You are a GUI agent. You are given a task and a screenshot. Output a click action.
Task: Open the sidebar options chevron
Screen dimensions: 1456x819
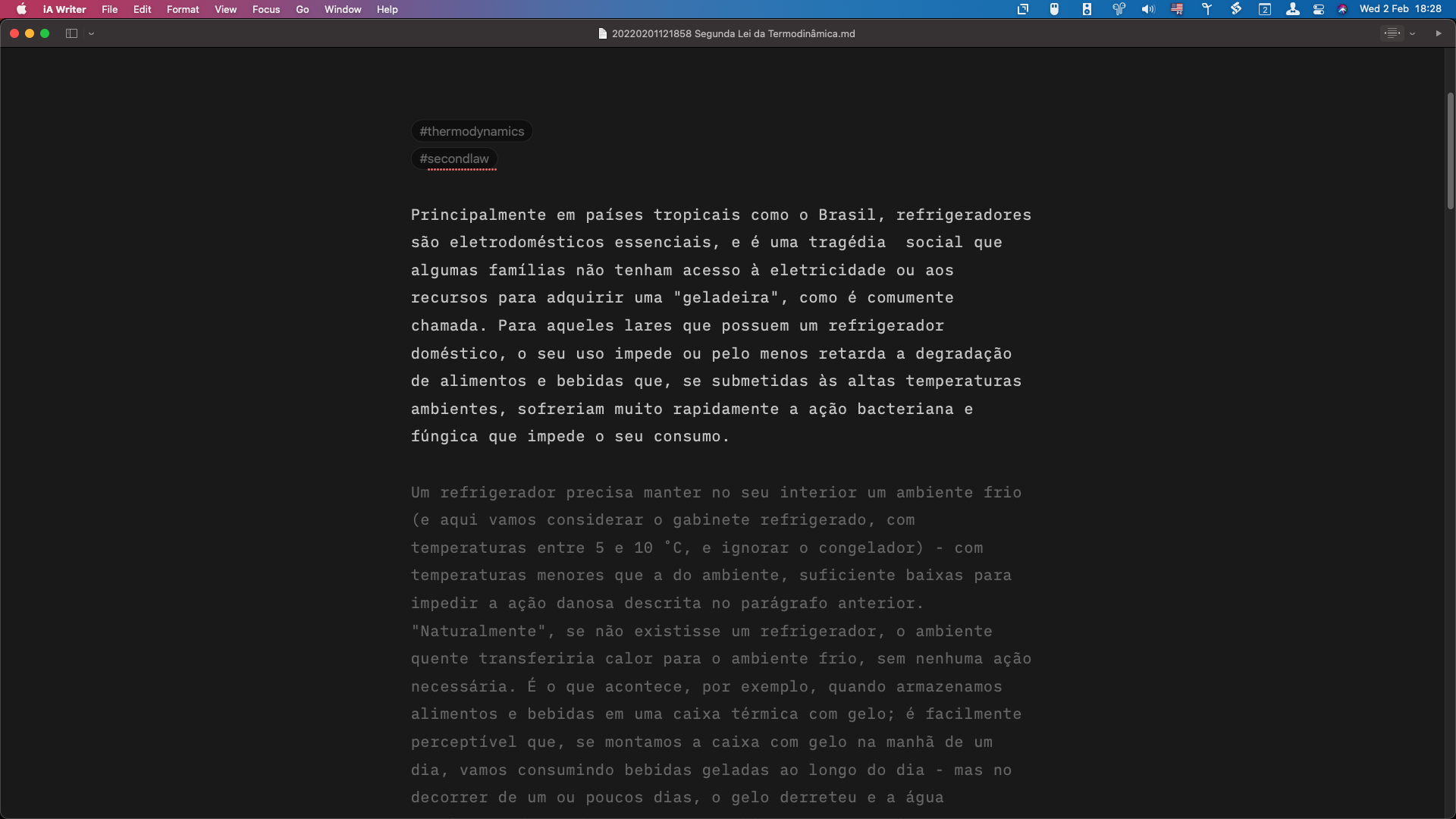91,33
